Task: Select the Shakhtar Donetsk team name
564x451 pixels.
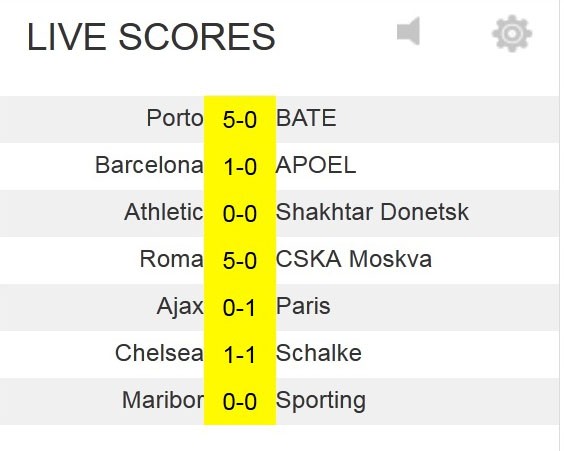Action: pyautogui.click(x=372, y=212)
